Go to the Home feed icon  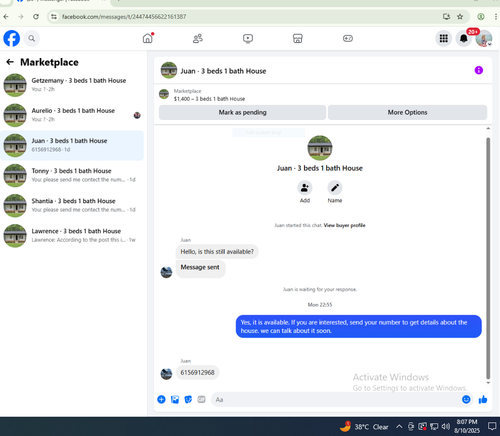click(148, 38)
